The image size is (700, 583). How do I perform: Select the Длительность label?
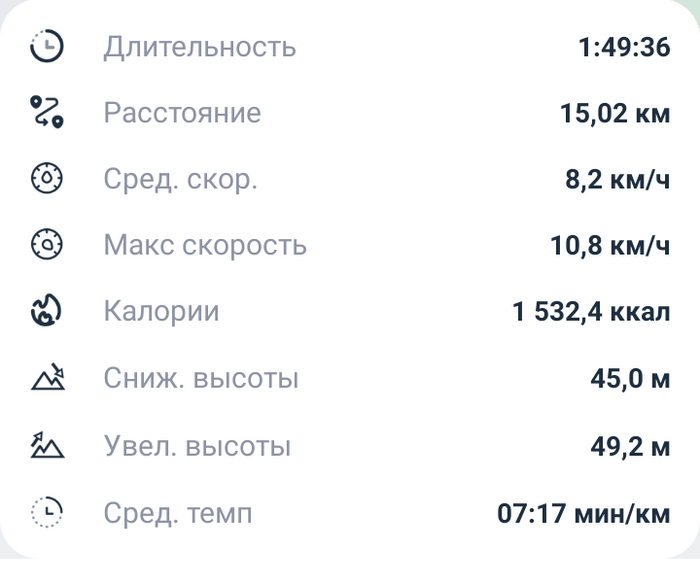(x=199, y=47)
